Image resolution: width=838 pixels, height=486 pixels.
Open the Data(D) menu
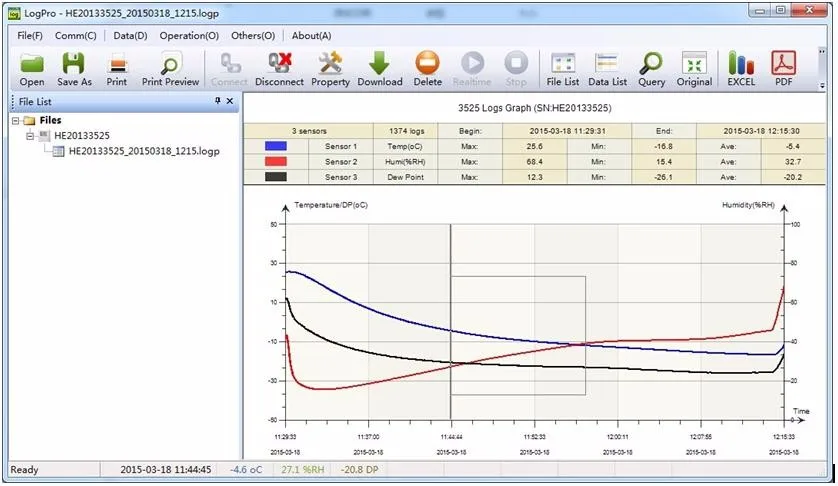tap(130, 36)
